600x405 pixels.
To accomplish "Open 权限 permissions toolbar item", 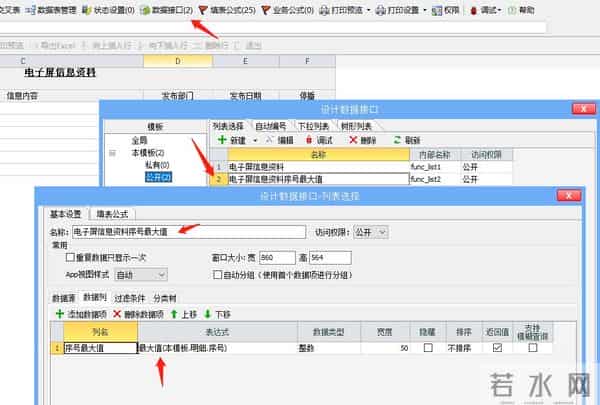I will tap(445, 10).
